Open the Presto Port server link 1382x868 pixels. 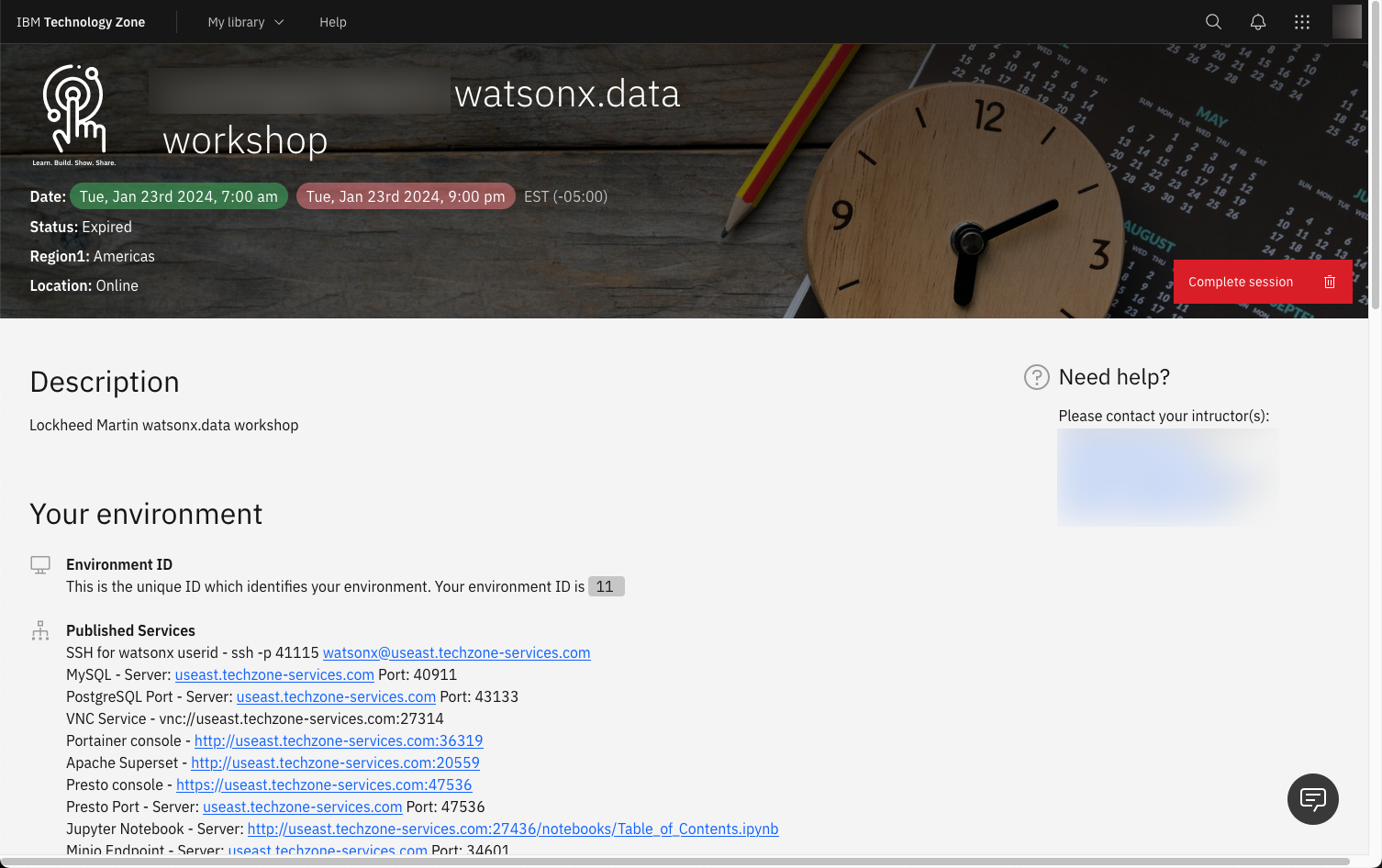[x=303, y=807]
